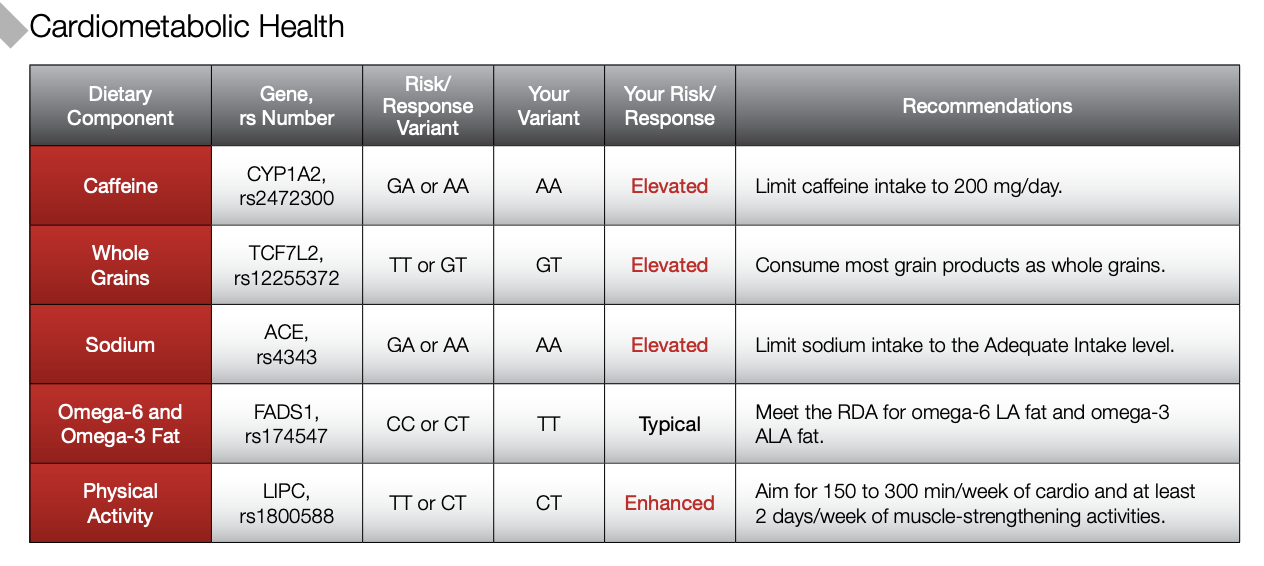
Task: Click the LIPC rs1800588 gene cell
Action: click(287, 503)
